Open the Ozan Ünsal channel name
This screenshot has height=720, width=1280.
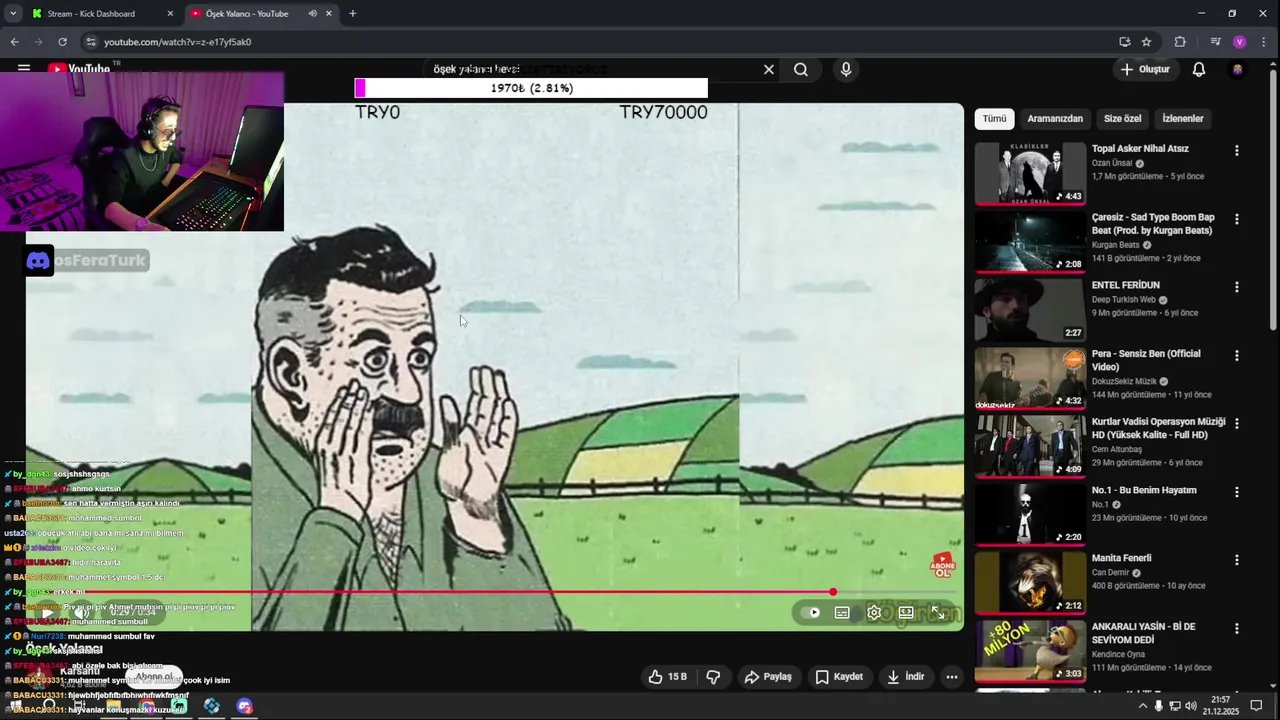point(1113,163)
